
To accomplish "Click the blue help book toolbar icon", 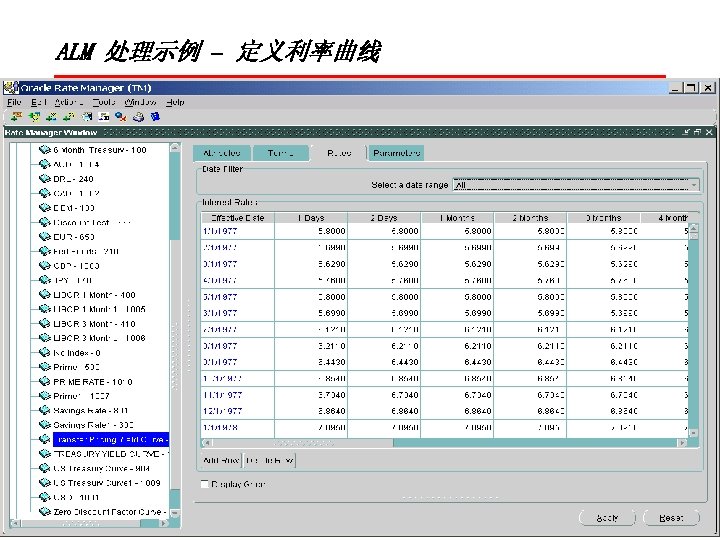I will [x=155, y=117].
